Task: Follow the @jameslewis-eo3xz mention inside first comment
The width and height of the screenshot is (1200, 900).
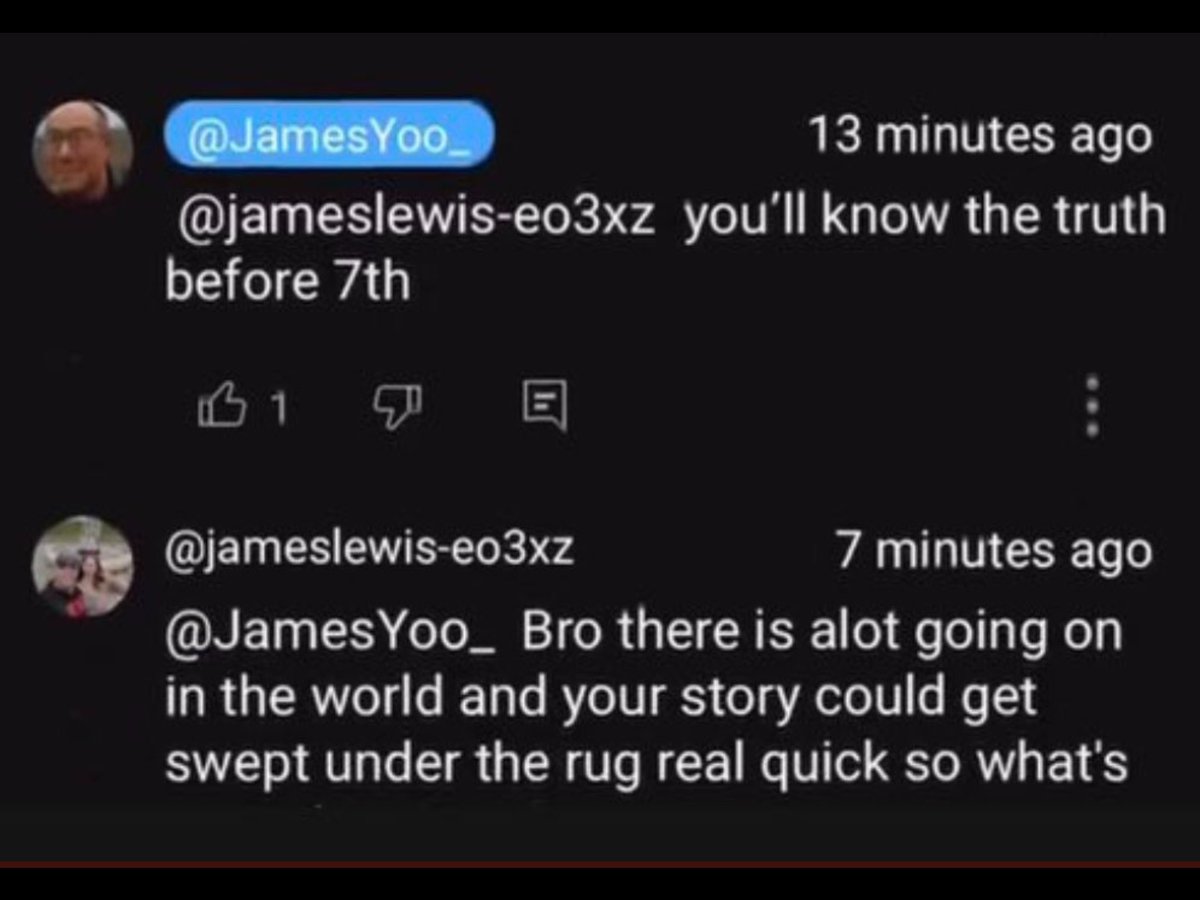Action: click(x=415, y=215)
